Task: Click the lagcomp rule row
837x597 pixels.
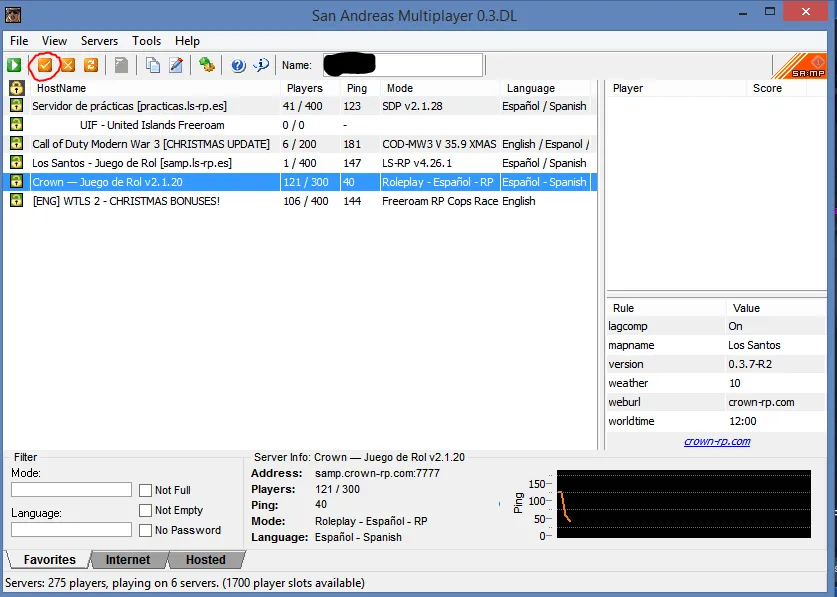Action: [716, 326]
